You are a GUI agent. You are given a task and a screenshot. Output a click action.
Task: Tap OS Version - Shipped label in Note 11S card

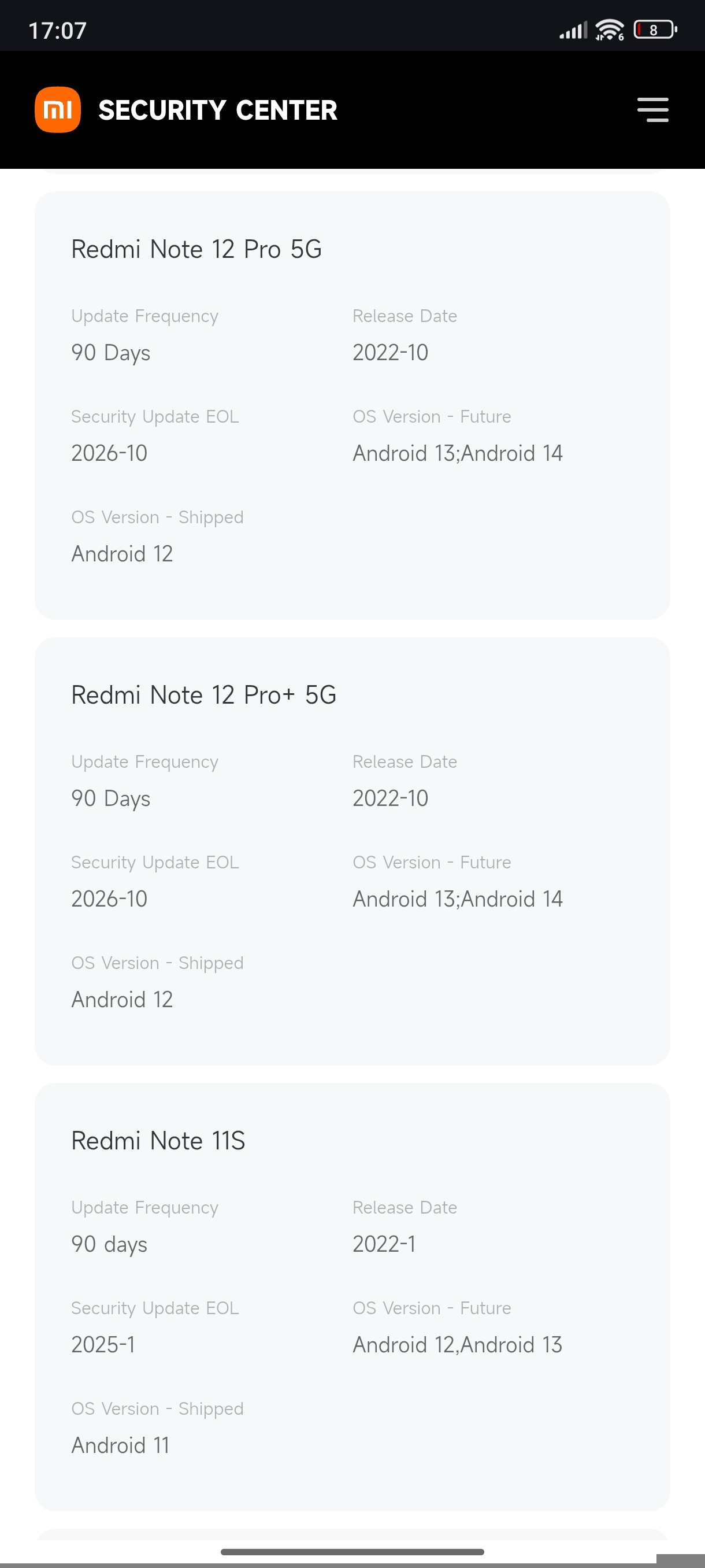coord(157,1408)
